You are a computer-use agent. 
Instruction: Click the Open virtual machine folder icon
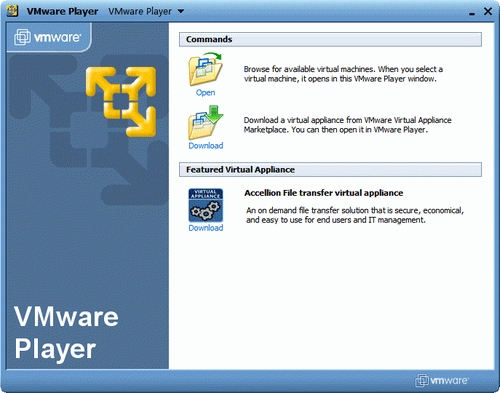(205, 69)
